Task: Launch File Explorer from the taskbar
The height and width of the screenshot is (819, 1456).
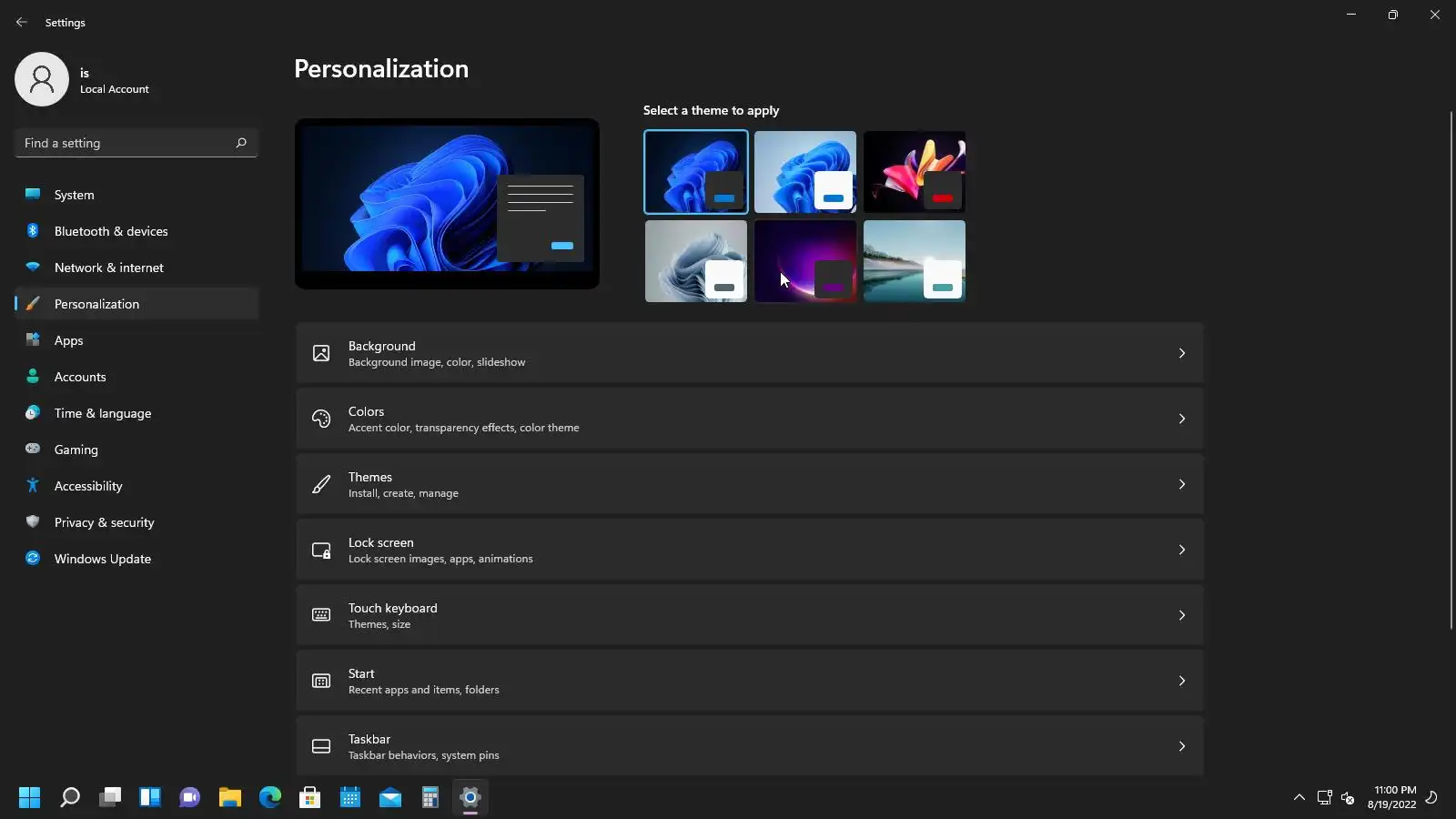Action: (230, 797)
